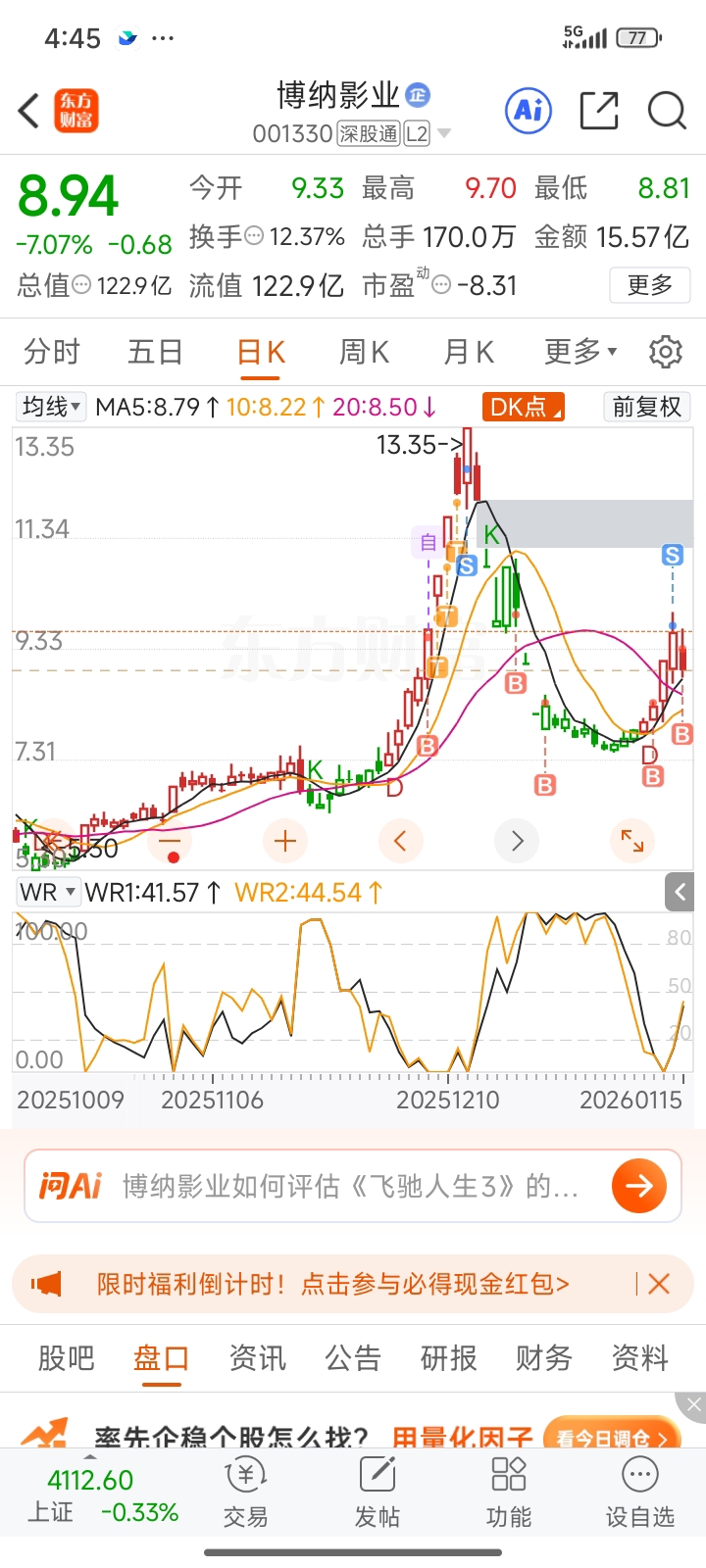
Task: Tap the L2 level badge
Action: (x=417, y=133)
